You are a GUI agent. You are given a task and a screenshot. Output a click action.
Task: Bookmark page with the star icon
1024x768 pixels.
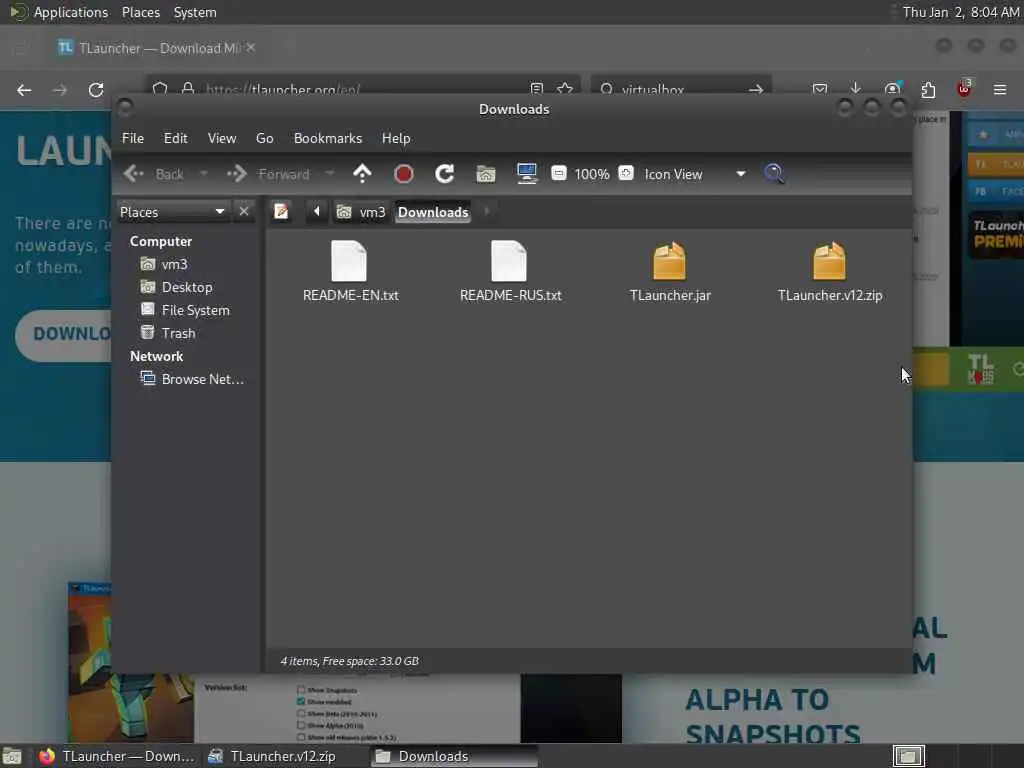565,89
